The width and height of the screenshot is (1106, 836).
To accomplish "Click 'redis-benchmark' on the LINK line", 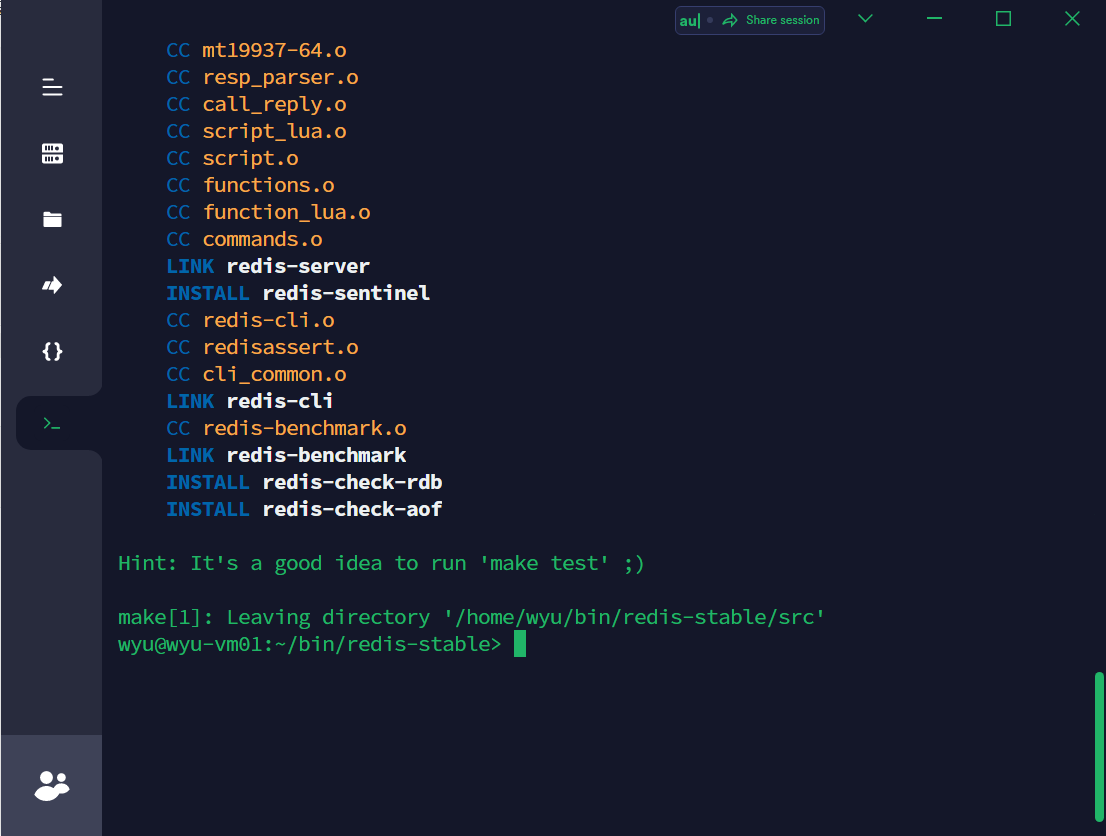I will coord(317,455).
